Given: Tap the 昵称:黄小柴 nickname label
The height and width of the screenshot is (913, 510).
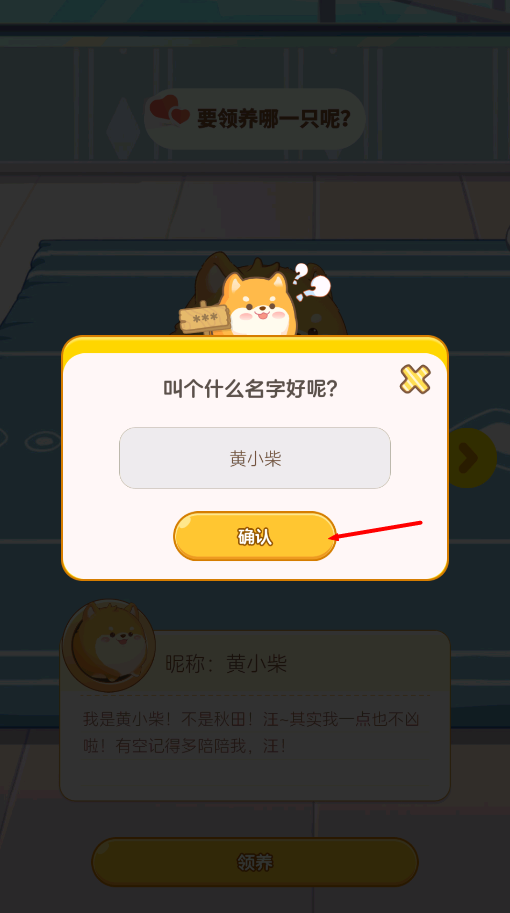Looking at the screenshot, I should 226,664.
